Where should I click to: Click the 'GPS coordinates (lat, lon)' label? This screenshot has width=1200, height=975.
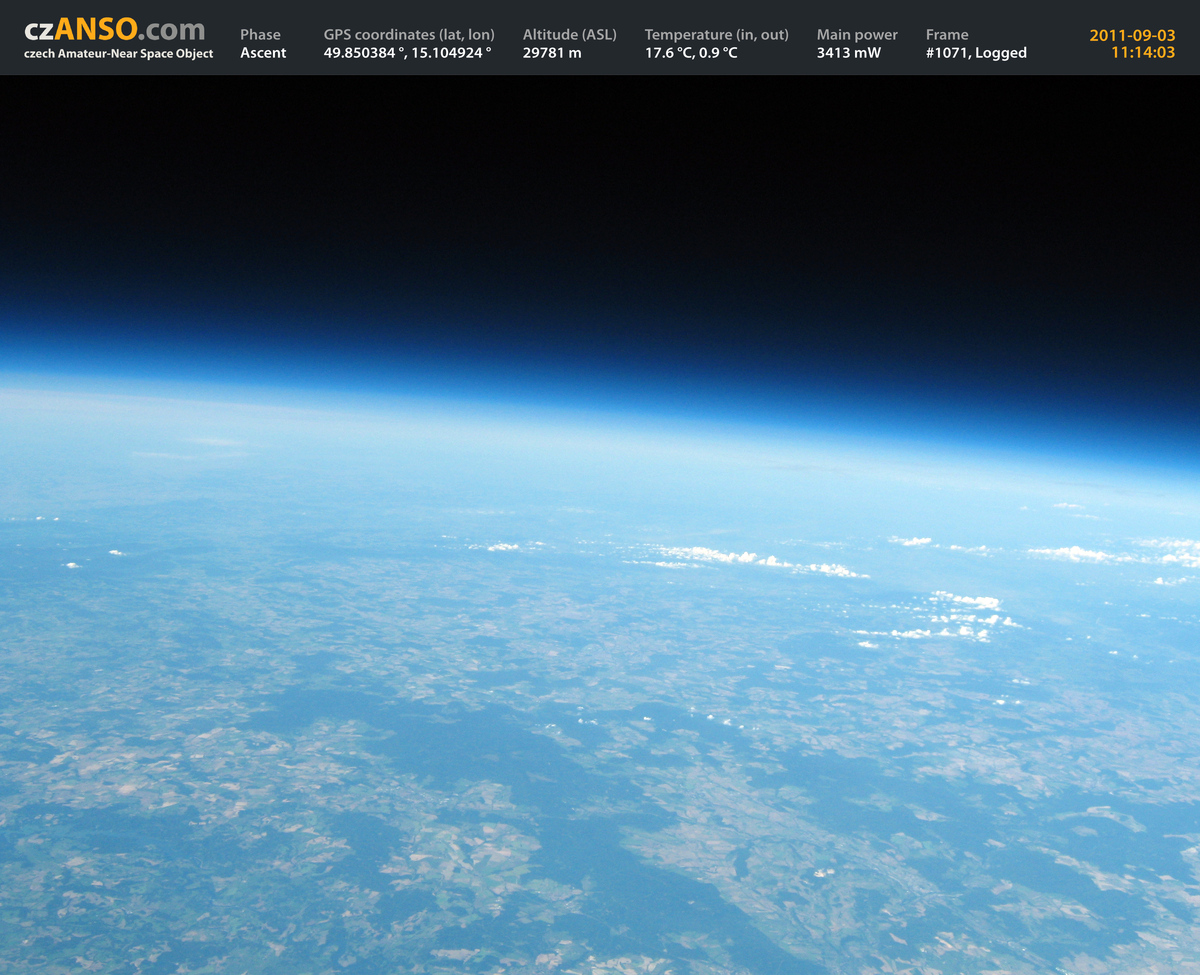pyautogui.click(x=409, y=35)
